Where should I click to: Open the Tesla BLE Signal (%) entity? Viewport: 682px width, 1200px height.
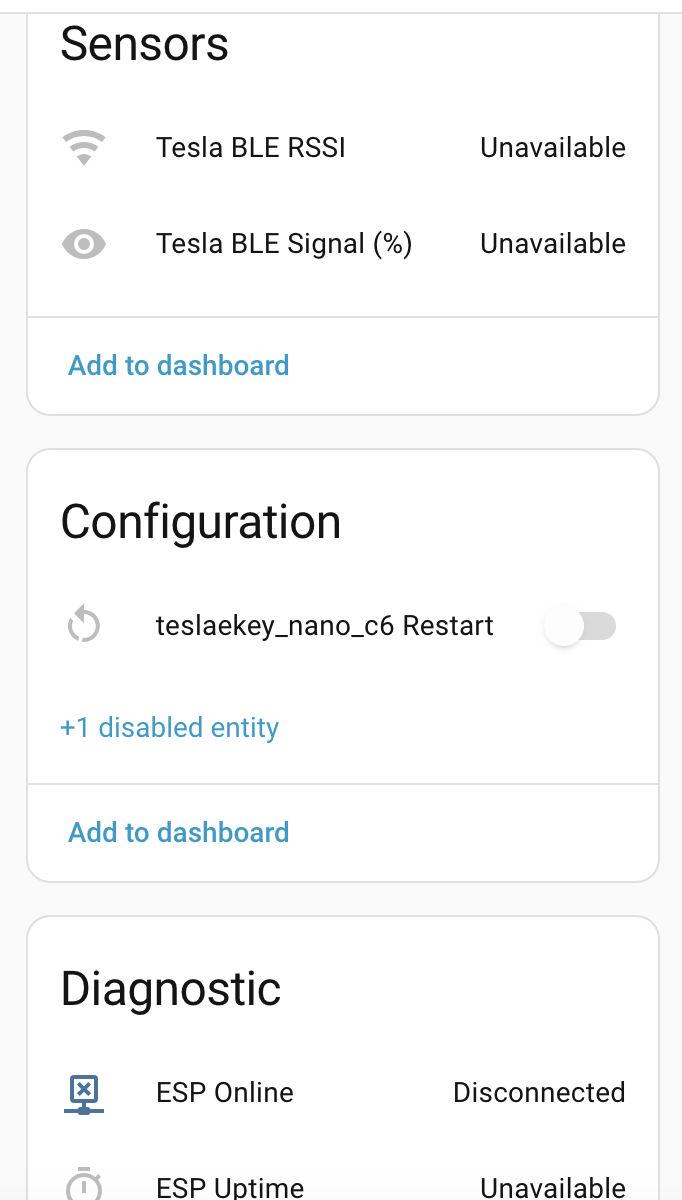[x=284, y=244]
